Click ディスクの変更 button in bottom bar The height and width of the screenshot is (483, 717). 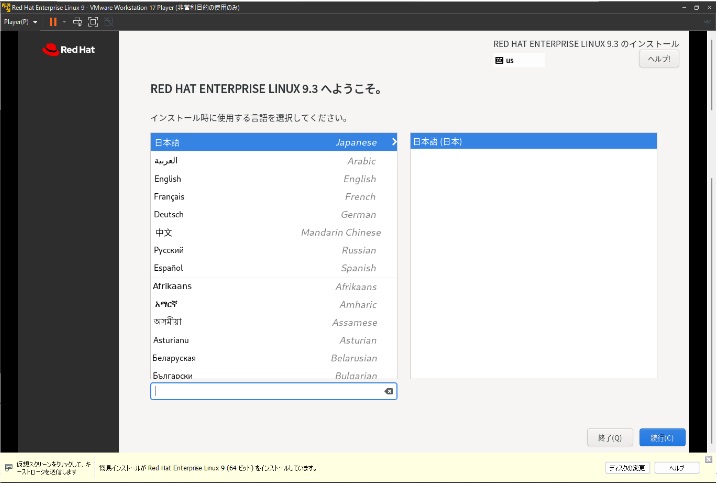pyautogui.click(x=627, y=467)
